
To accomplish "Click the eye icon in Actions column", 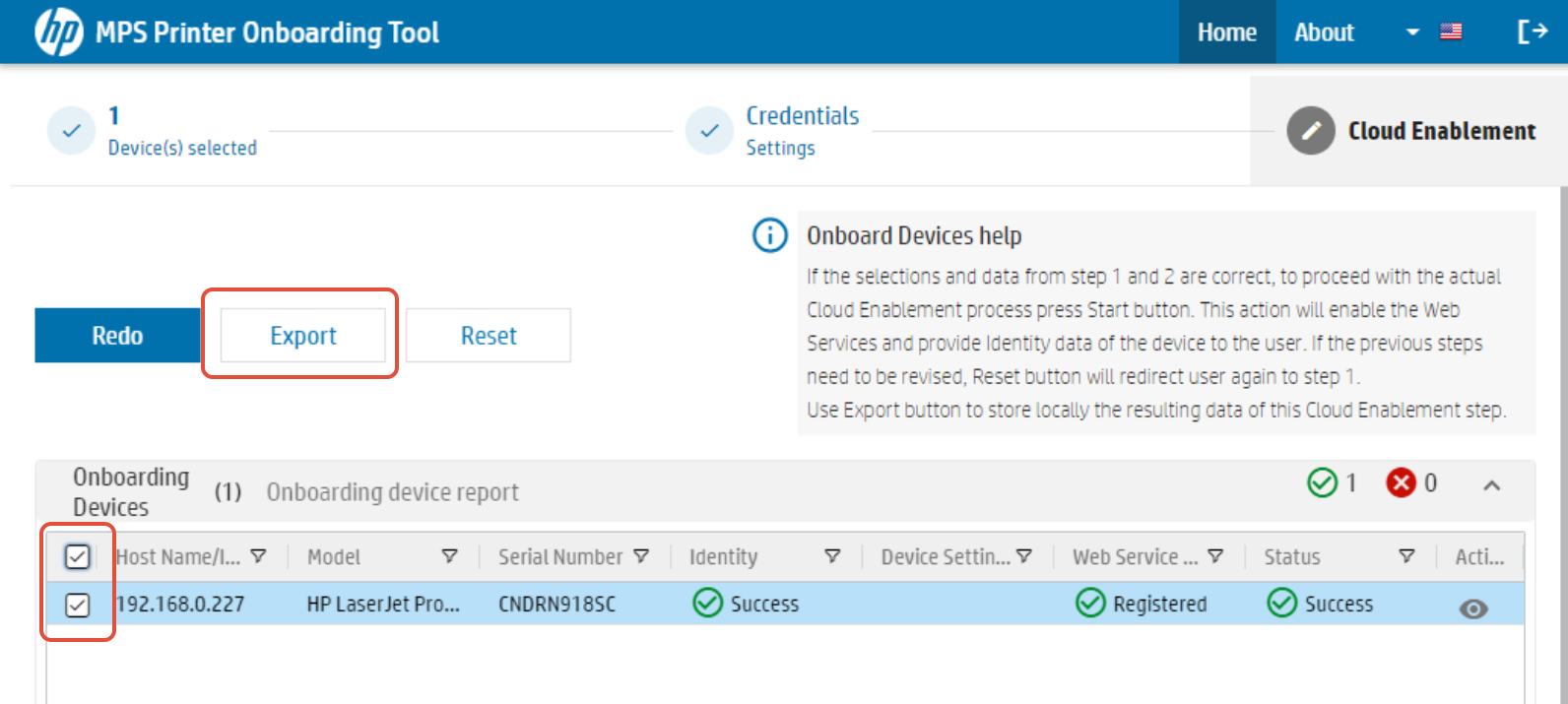I will [1473, 609].
